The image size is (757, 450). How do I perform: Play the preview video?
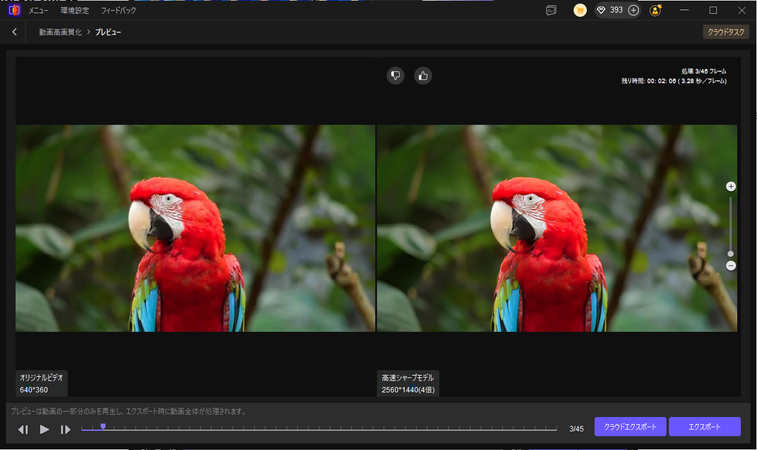(x=44, y=429)
